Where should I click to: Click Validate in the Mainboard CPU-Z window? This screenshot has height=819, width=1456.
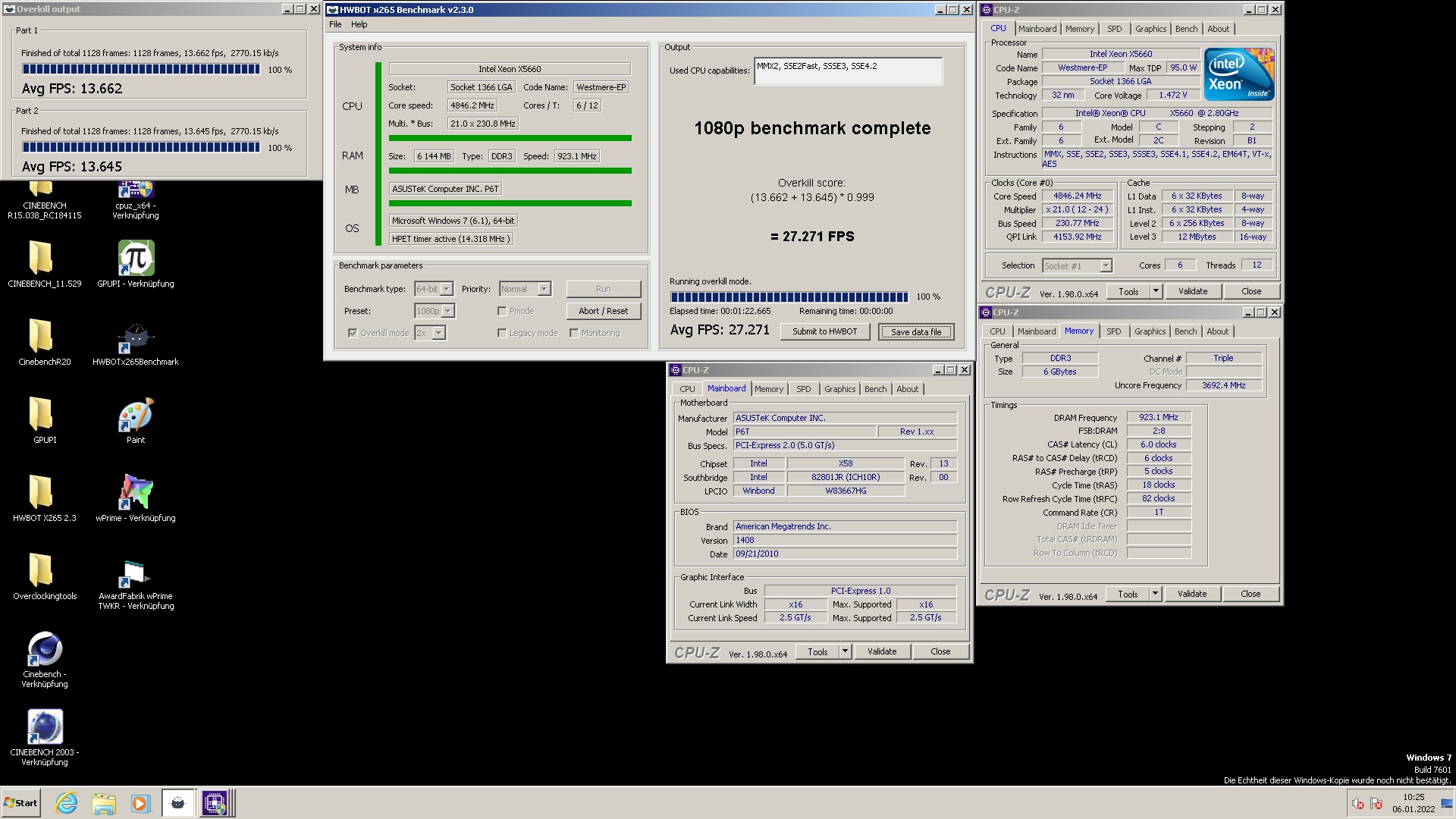(x=882, y=651)
